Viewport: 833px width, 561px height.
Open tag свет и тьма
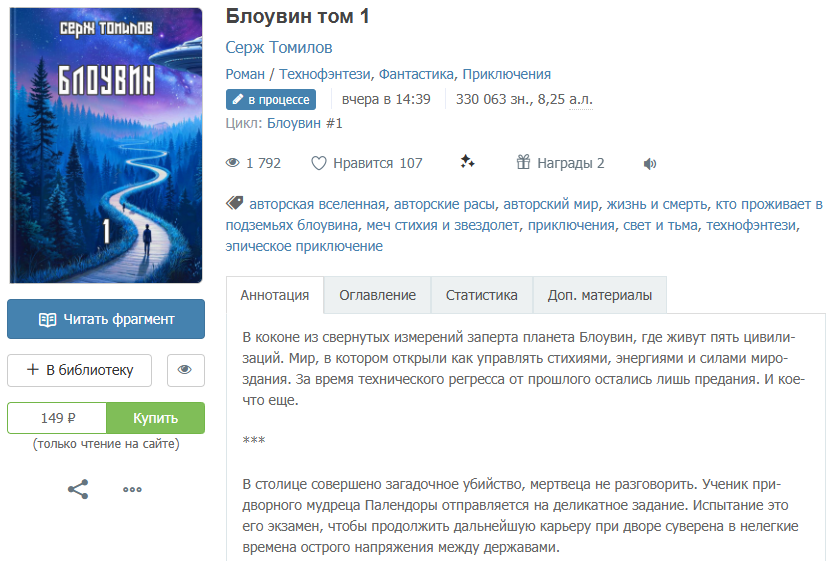660,225
